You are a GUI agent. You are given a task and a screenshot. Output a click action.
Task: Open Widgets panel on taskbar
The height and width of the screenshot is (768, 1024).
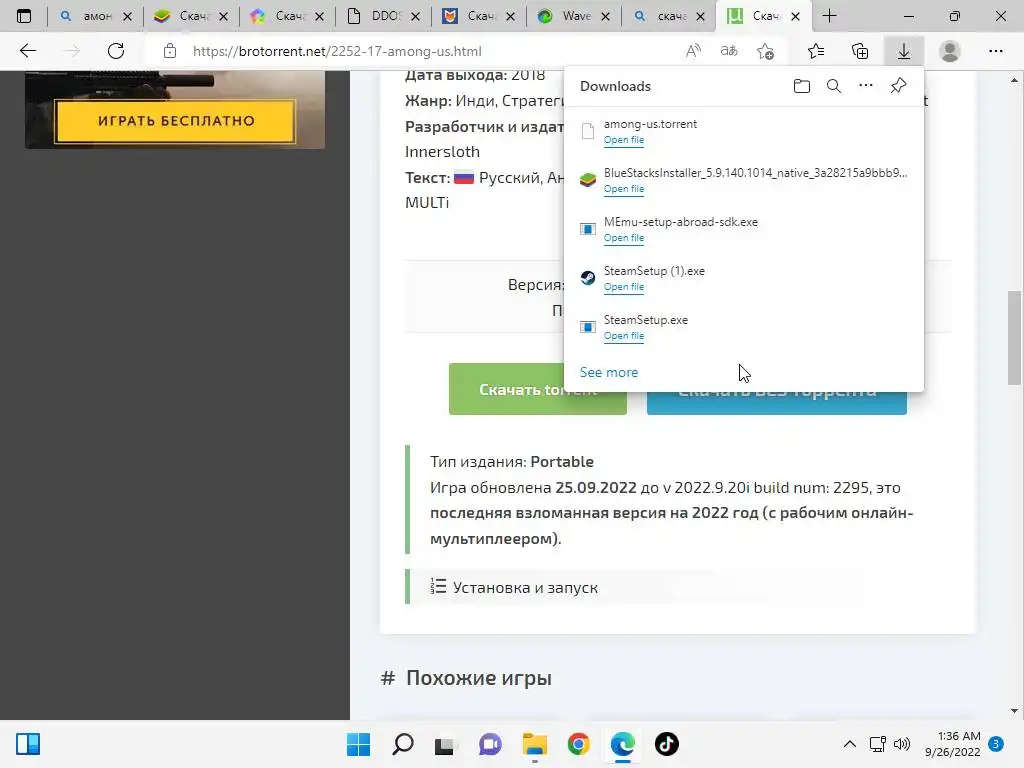(28, 744)
